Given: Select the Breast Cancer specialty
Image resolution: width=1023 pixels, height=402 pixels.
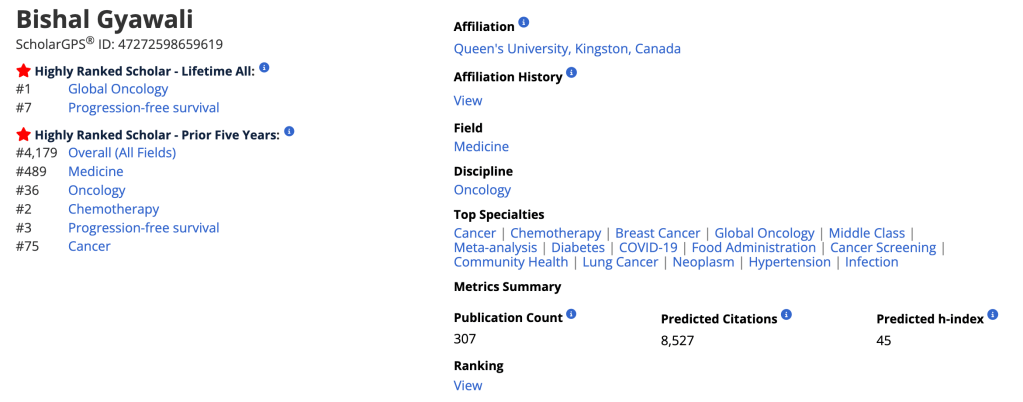Looking at the screenshot, I should pos(658,233).
